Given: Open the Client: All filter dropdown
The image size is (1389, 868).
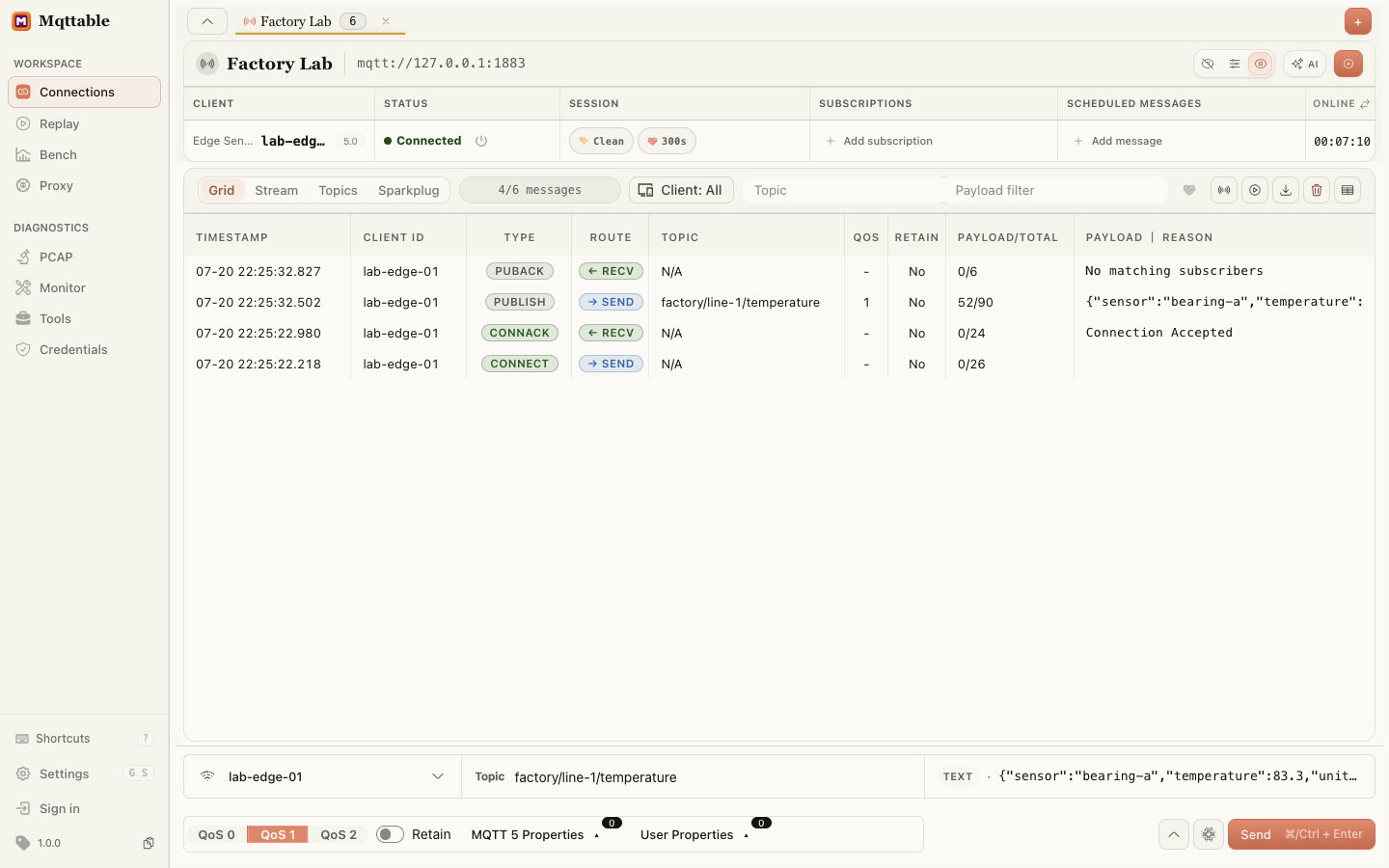Looking at the screenshot, I should (x=681, y=190).
